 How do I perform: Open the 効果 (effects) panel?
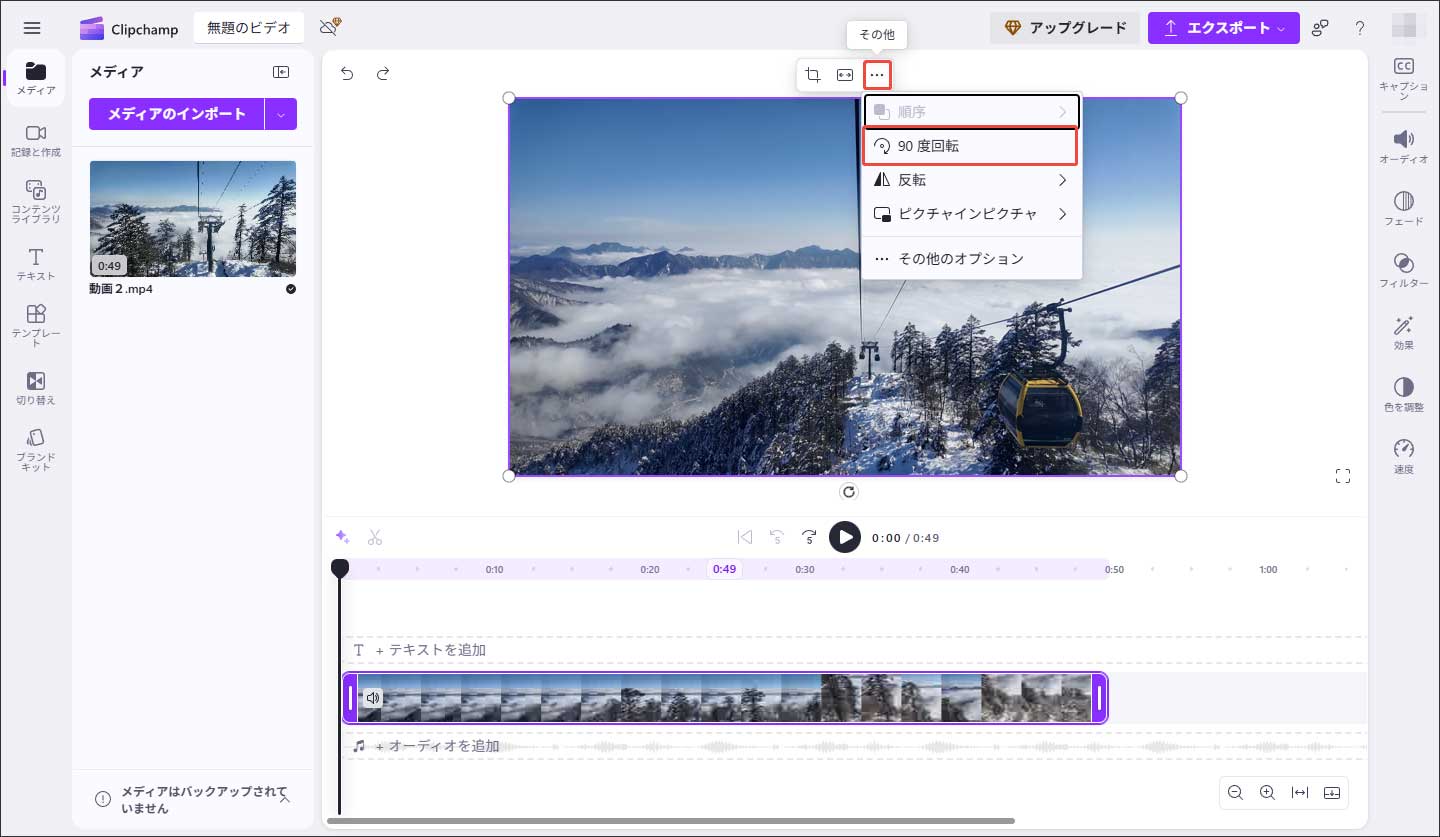(x=1404, y=330)
